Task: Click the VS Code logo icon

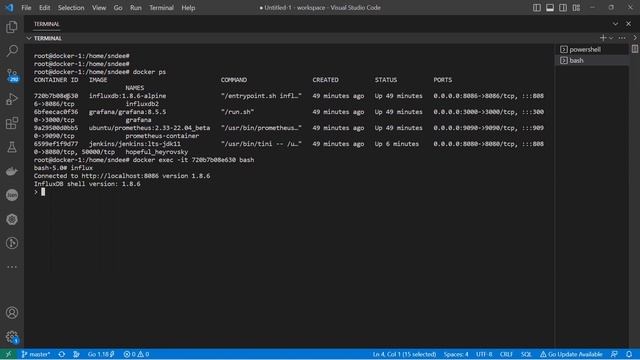Action: 9,7
